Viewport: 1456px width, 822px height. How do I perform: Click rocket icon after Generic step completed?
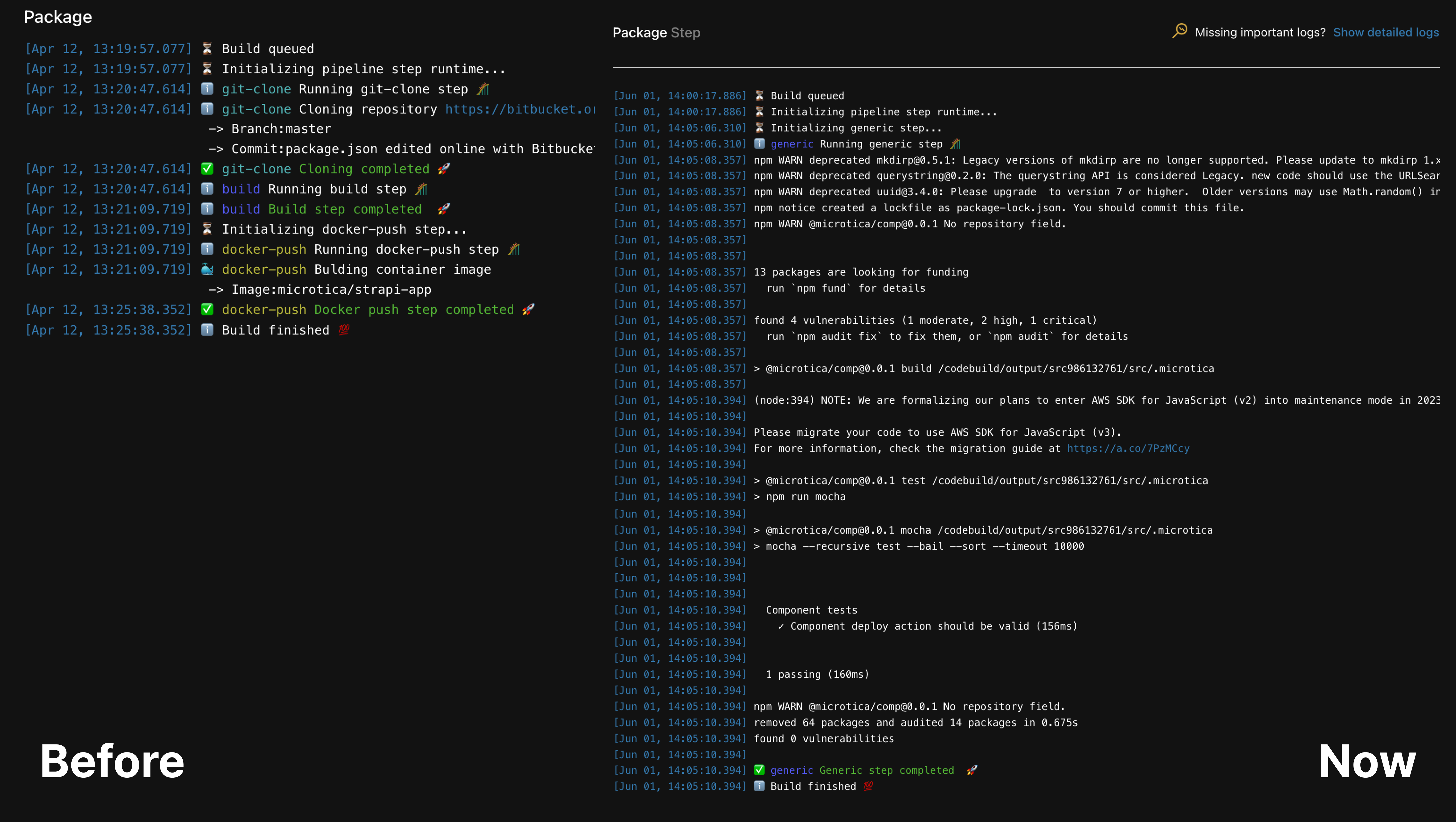tap(972, 770)
